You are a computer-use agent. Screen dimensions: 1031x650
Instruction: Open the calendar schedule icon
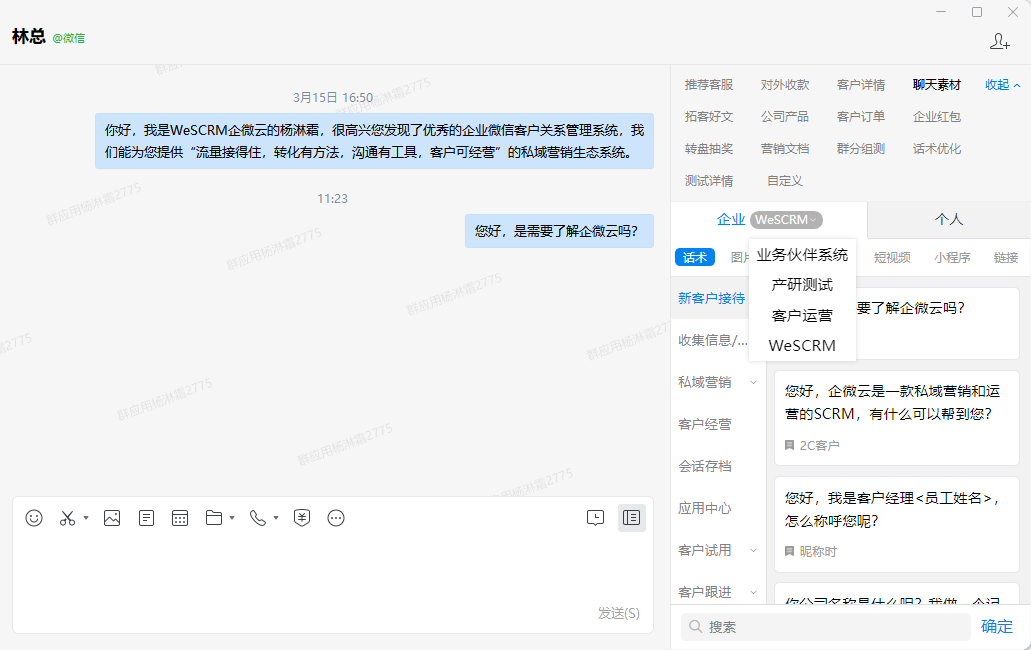pos(180,518)
